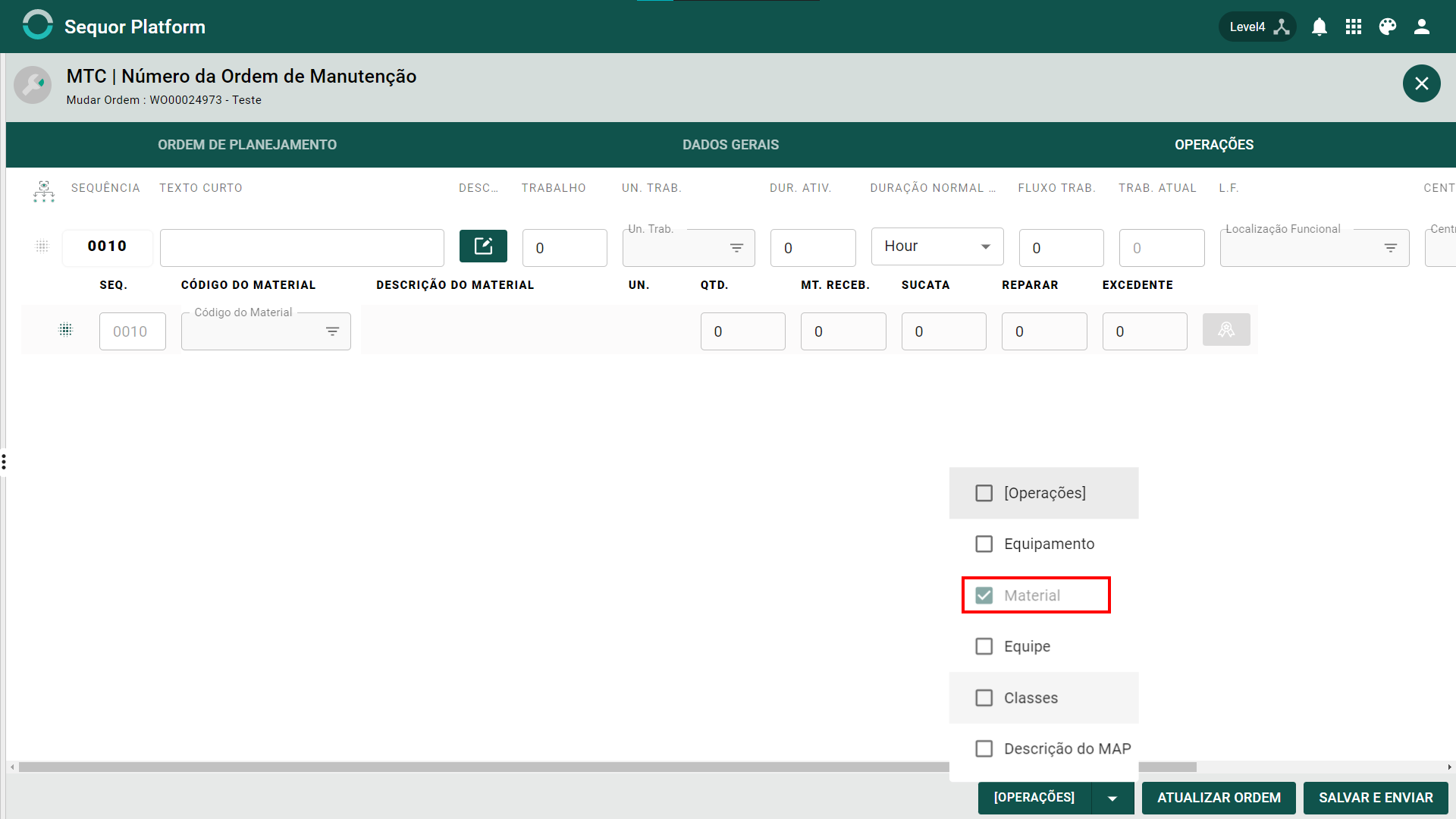Open the Level4 hierarchy selector
Viewport: 1456px width, 819px height.
pos(1258,27)
